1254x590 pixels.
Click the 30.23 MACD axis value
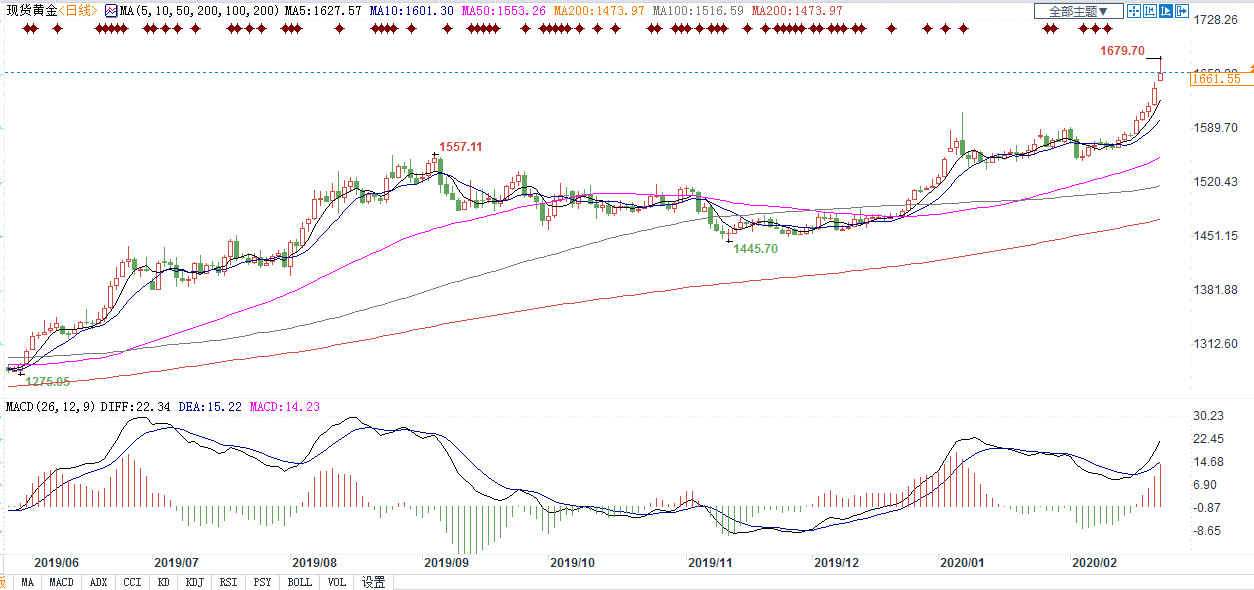pos(1209,415)
